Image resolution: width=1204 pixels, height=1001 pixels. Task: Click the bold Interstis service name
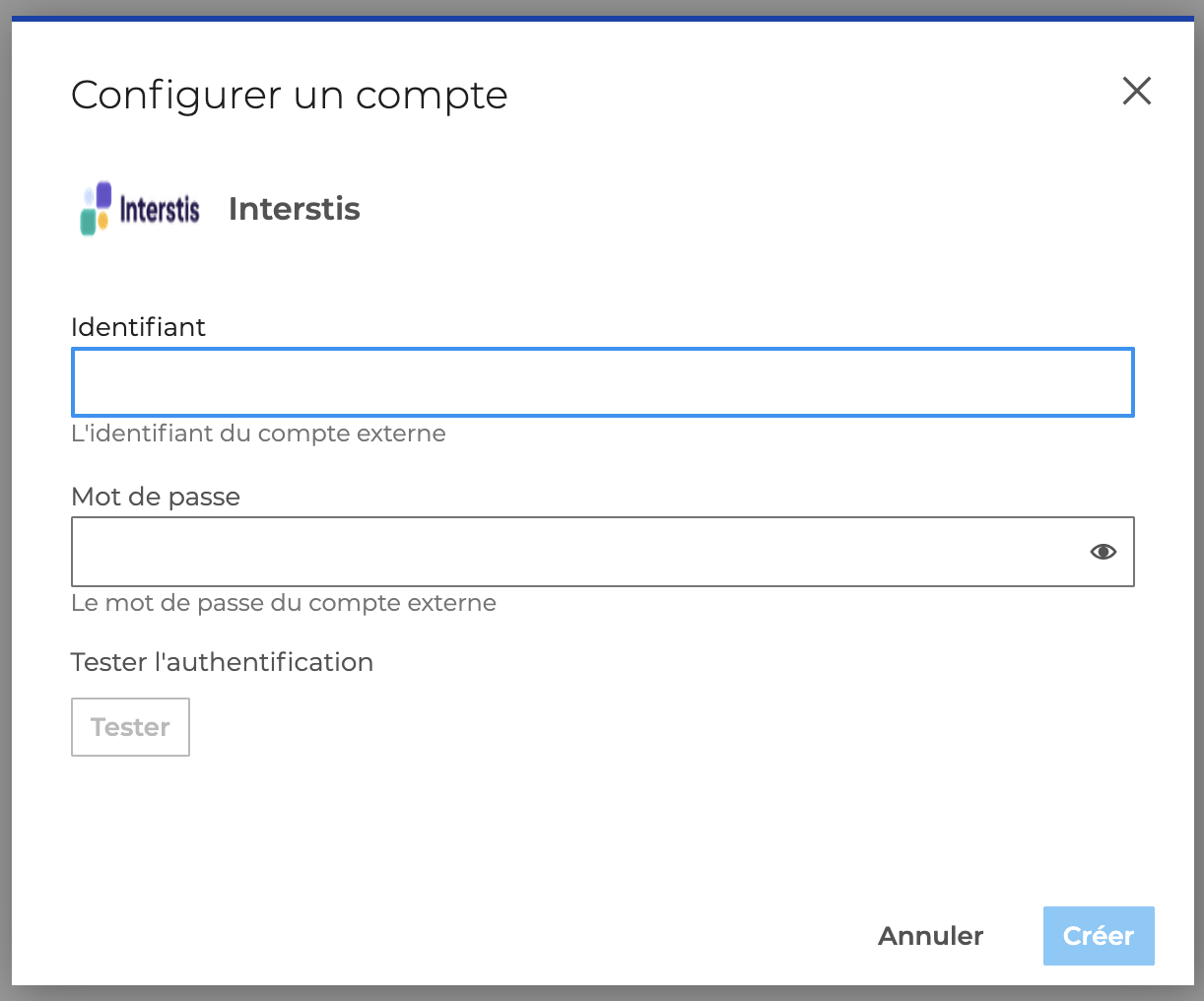(x=294, y=209)
